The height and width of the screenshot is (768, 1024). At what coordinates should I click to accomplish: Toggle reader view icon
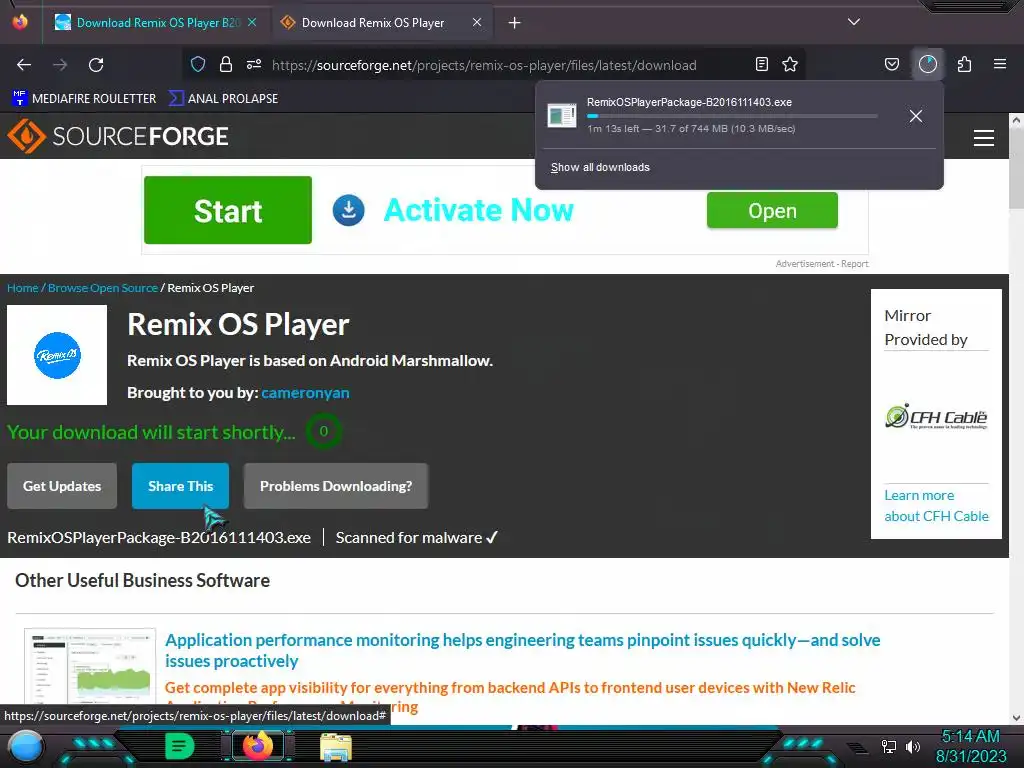coord(761,64)
